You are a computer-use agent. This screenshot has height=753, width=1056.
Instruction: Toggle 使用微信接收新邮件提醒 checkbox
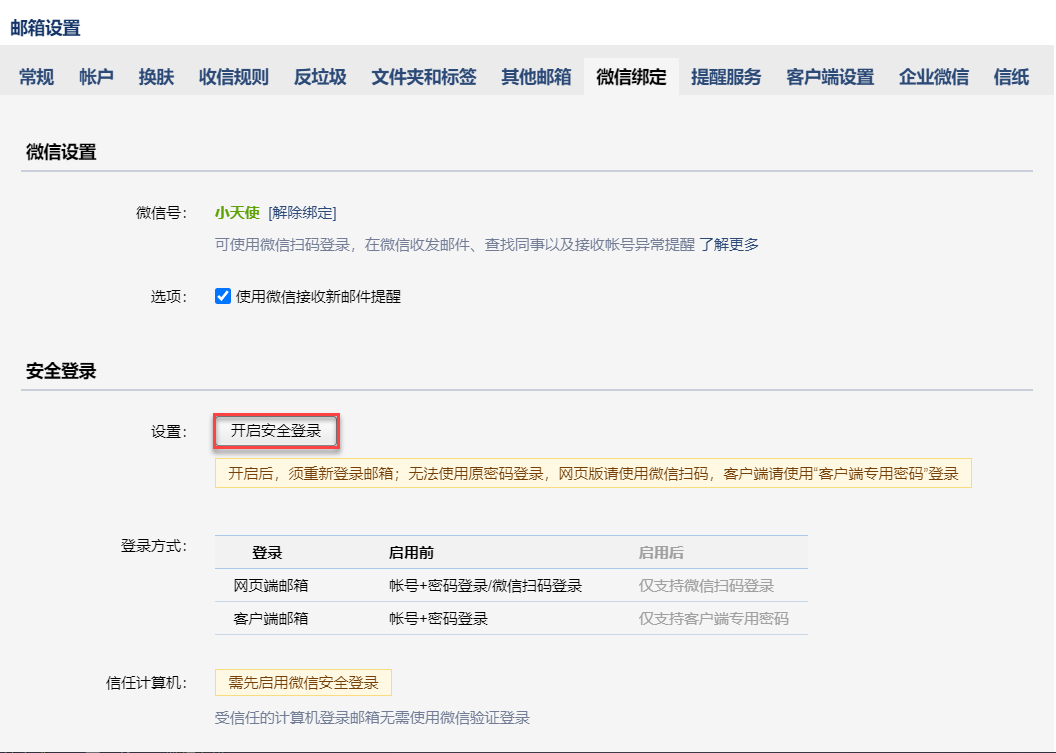coord(223,296)
